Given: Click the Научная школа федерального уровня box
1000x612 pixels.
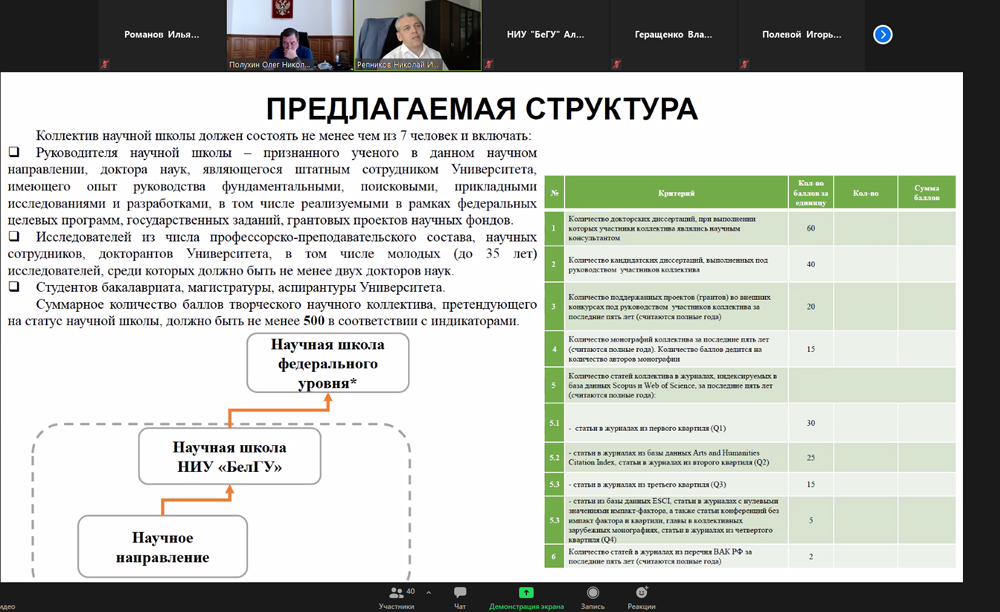Looking at the screenshot, I should pos(329,364).
